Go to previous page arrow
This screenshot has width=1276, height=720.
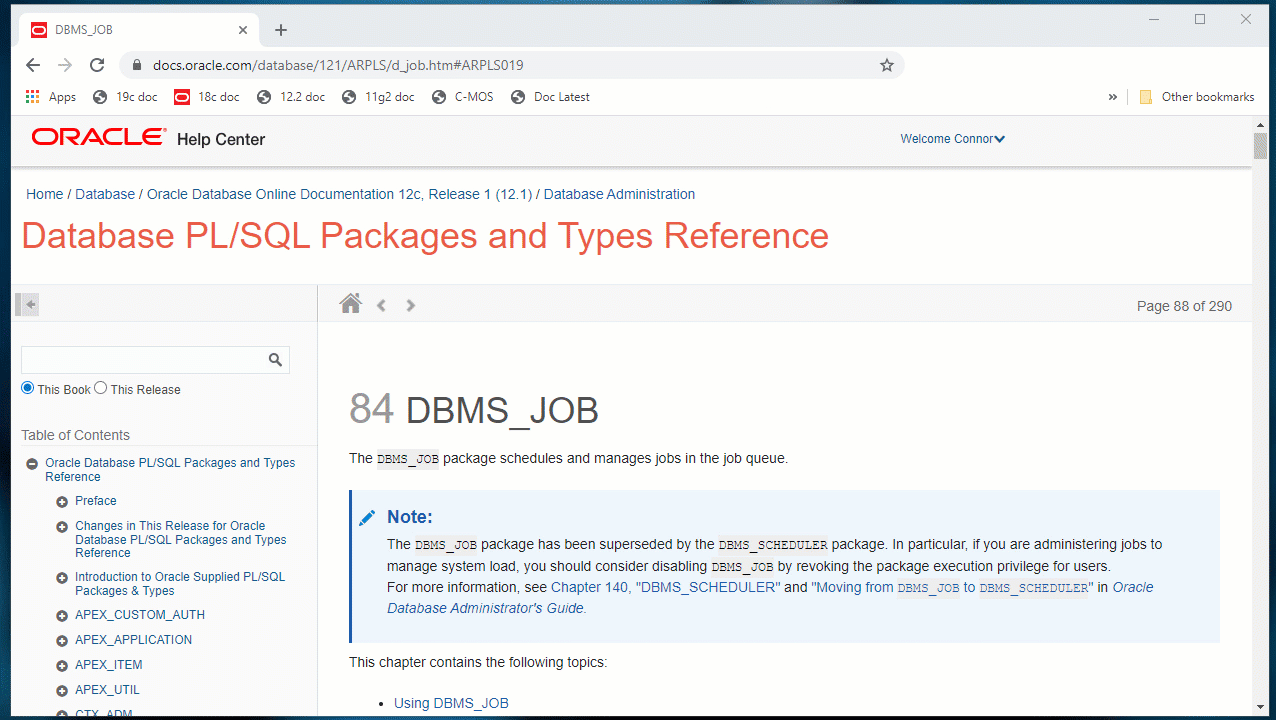(x=381, y=305)
